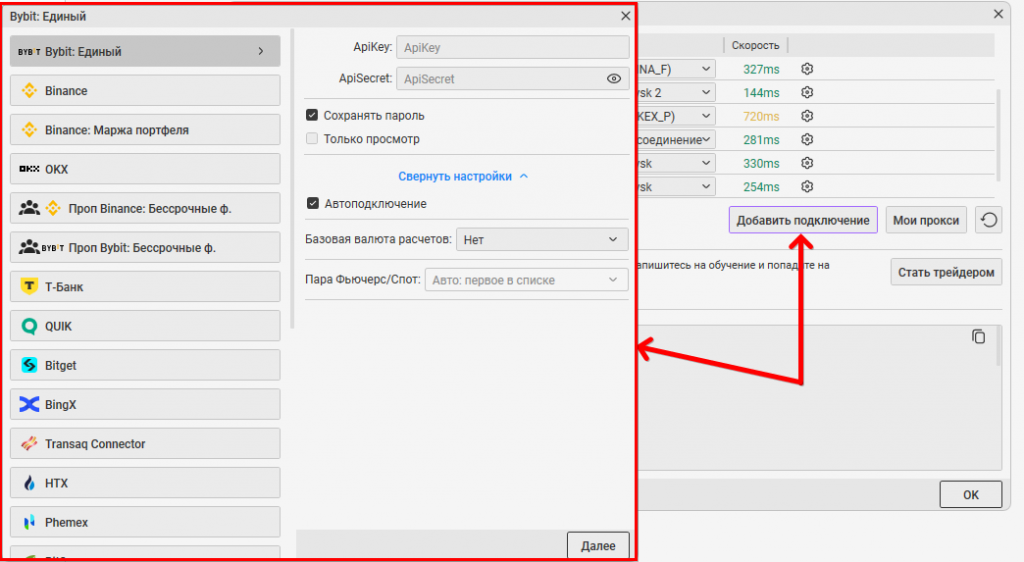Open settings gear for the 254ms connection
1024x562 pixels.
[807, 186]
